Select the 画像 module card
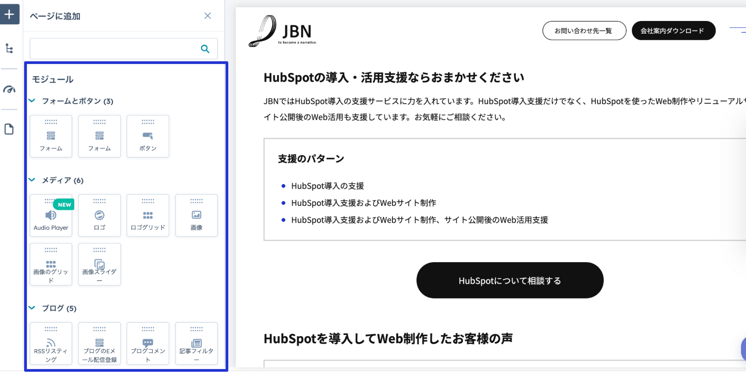The image size is (746, 374). (x=196, y=216)
